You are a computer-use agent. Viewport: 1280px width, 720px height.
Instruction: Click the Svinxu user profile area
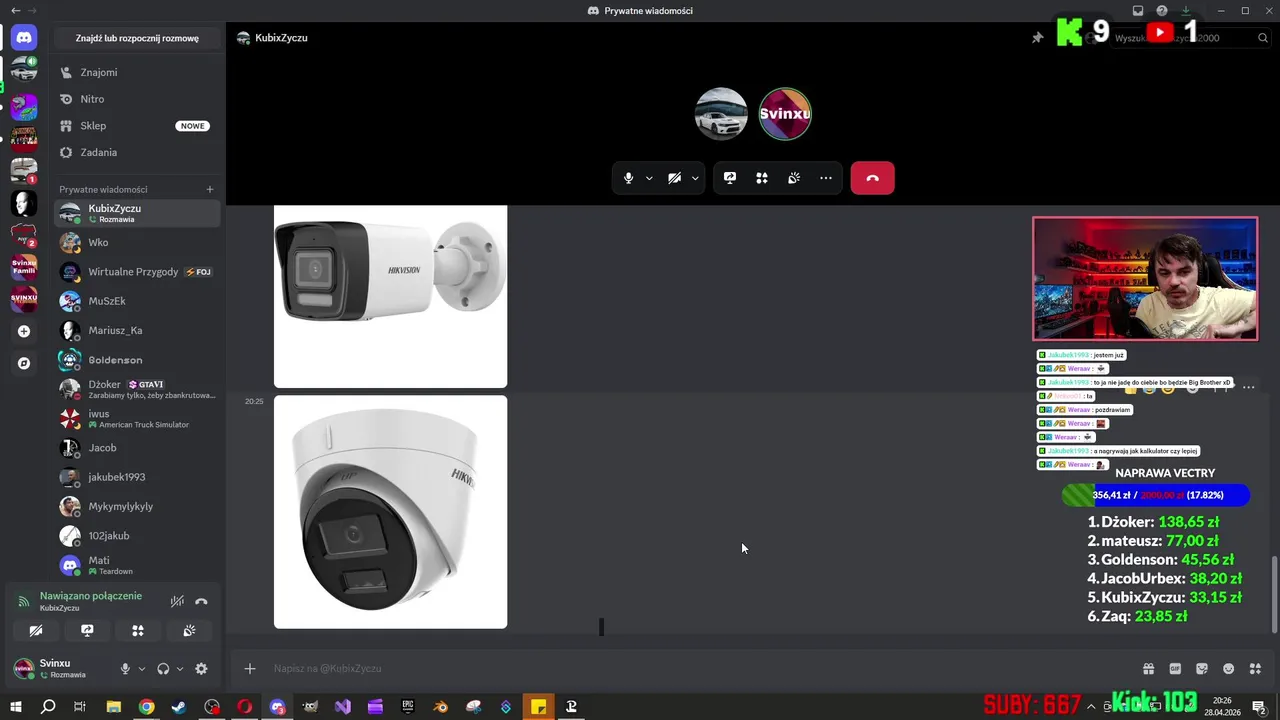[x=60, y=669]
